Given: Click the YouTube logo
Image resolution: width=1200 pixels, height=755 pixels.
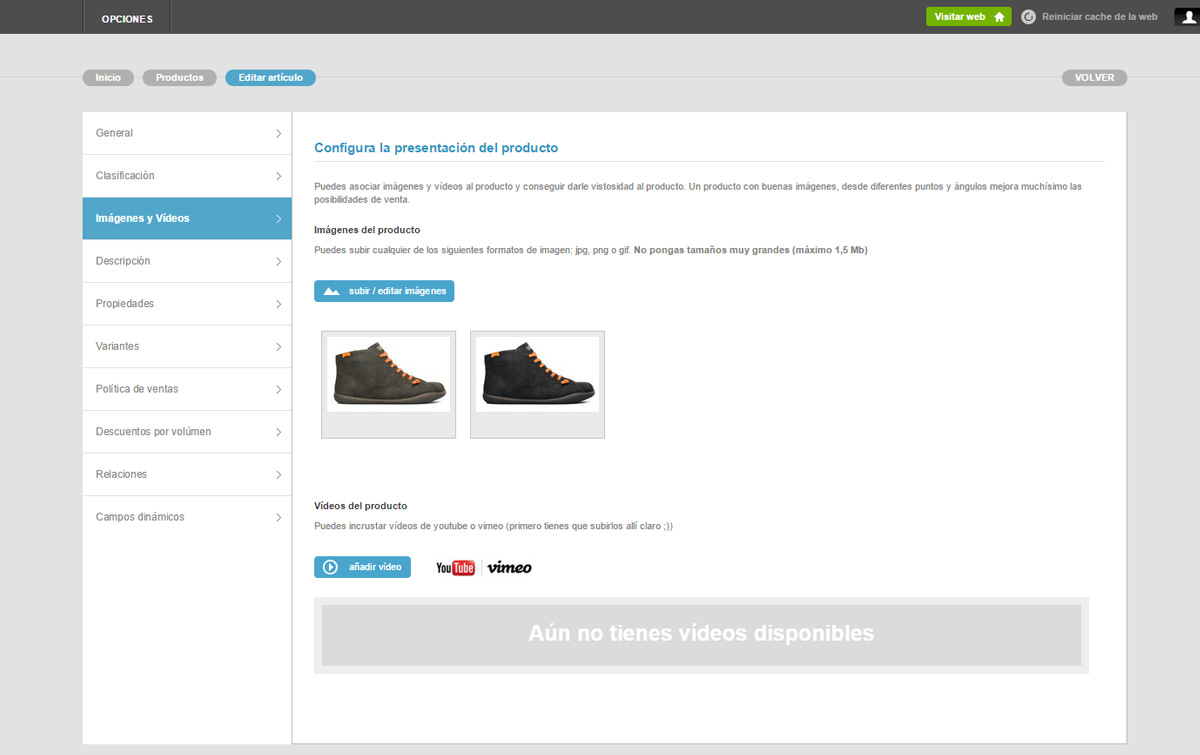Looking at the screenshot, I should 455,568.
